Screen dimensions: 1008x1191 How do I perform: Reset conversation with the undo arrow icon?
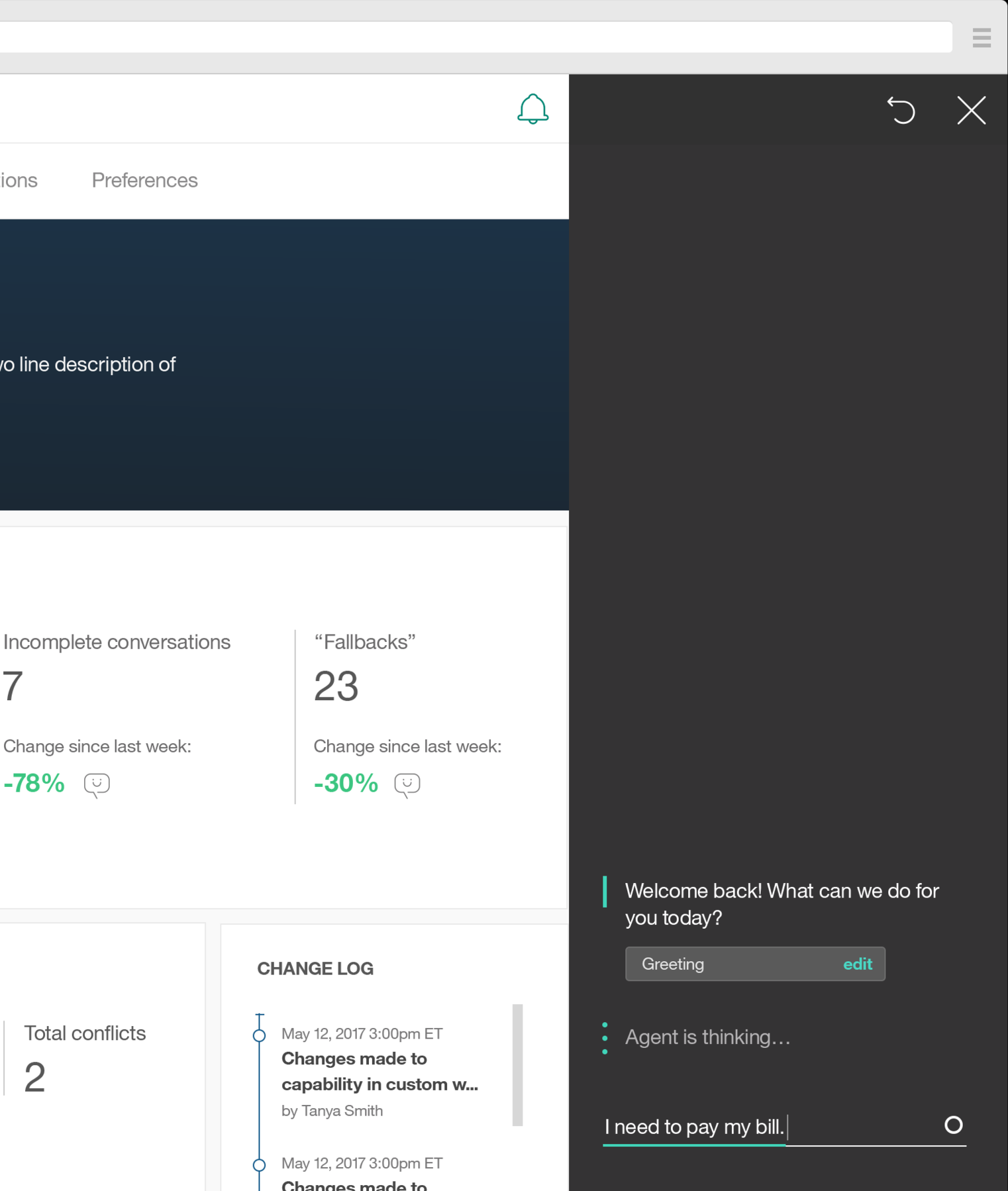point(901,110)
